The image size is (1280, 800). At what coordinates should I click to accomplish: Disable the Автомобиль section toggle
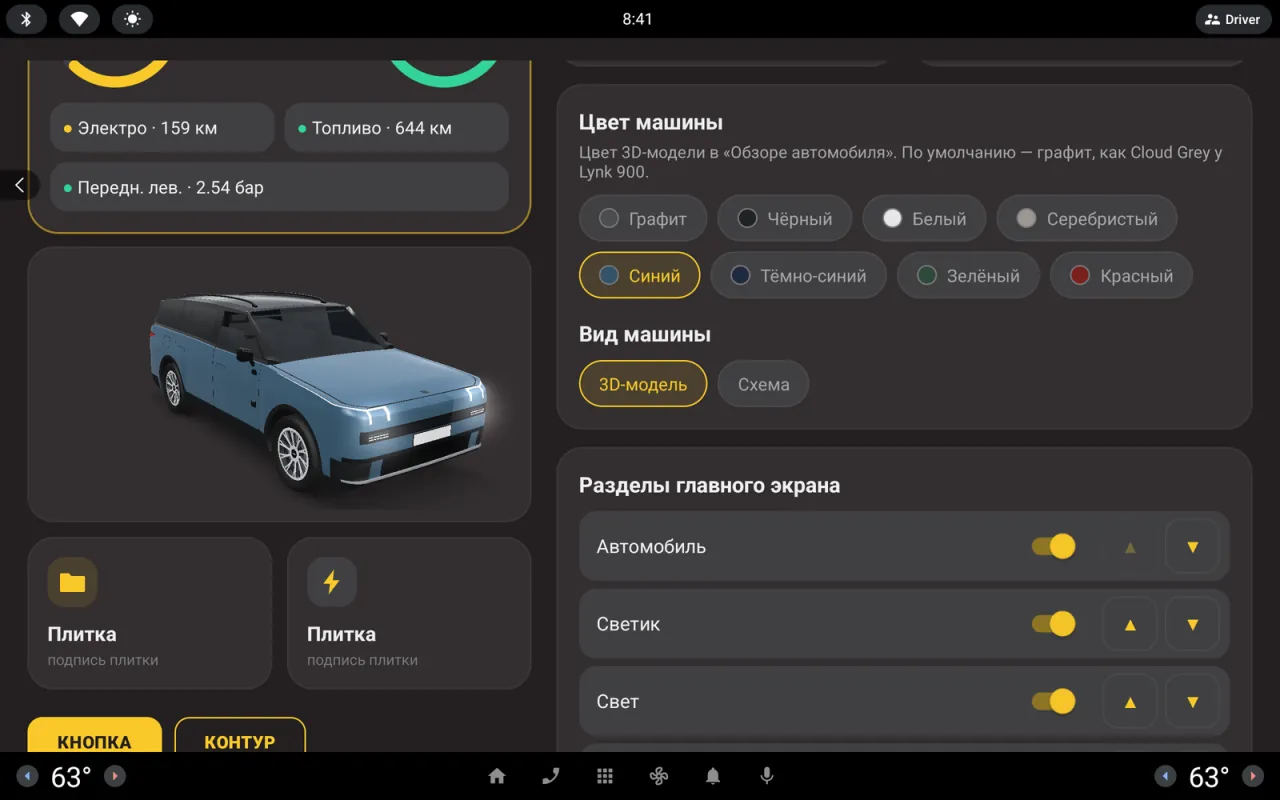click(1054, 547)
